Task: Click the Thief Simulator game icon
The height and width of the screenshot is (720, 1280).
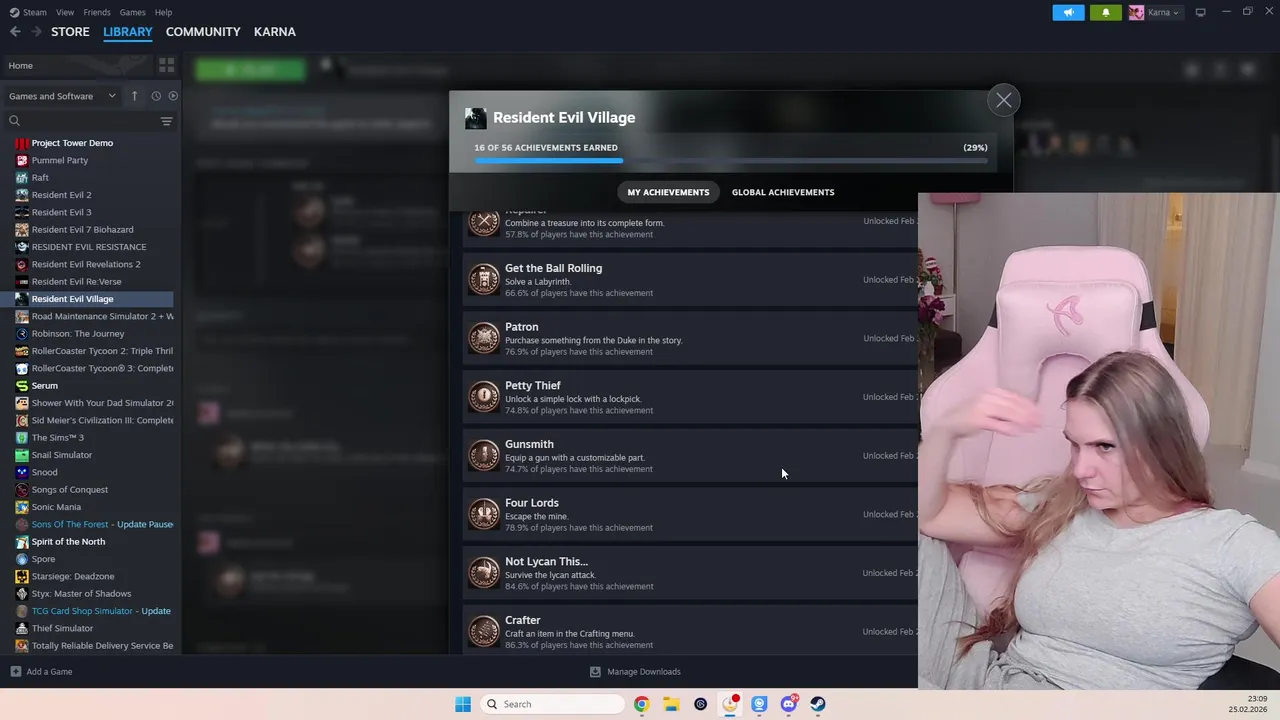Action: point(22,628)
